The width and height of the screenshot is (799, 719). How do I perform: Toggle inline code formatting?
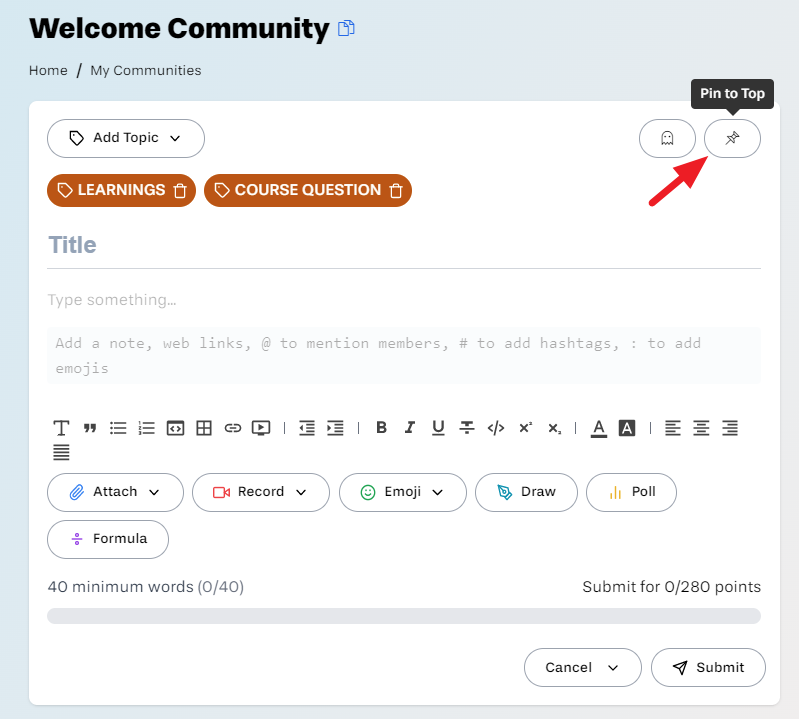pyautogui.click(x=496, y=428)
